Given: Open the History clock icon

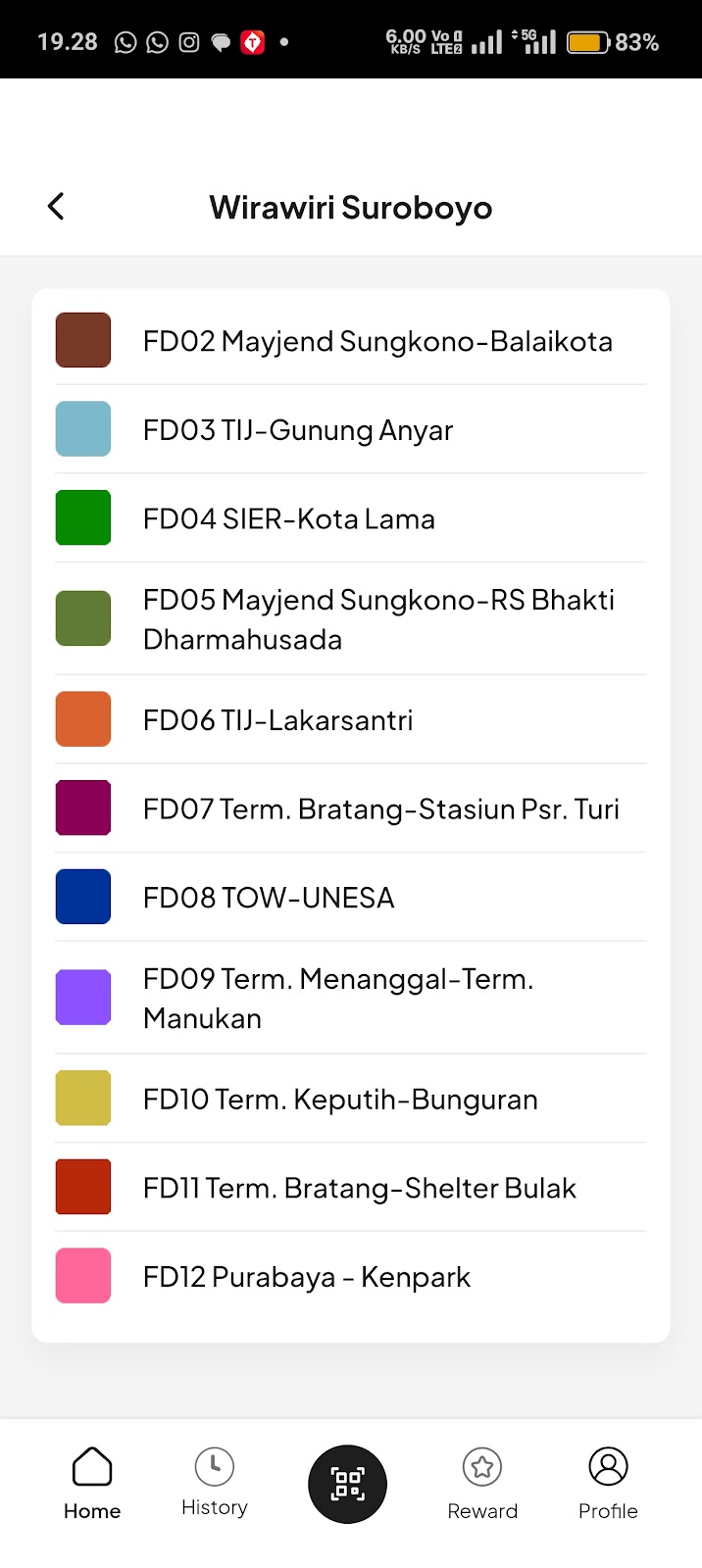Looking at the screenshot, I should click(214, 1467).
